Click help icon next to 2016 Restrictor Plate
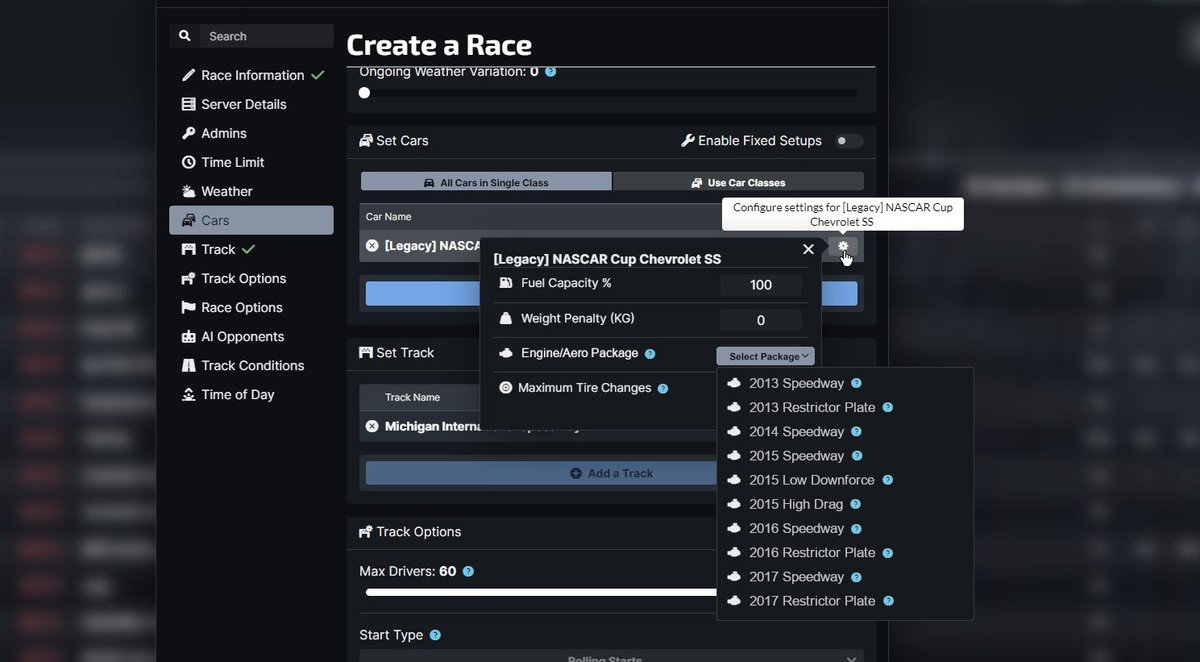The width and height of the screenshot is (1200, 662). (888, 552)
